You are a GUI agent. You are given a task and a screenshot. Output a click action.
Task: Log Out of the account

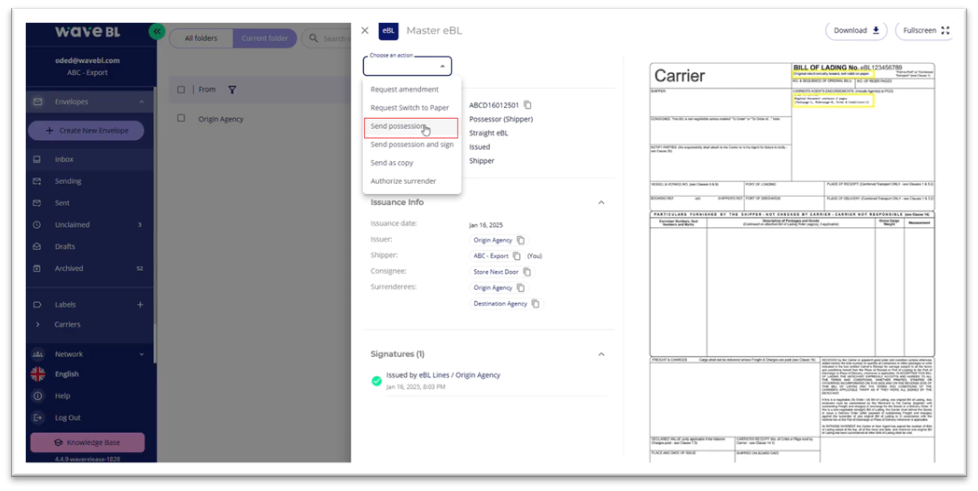pyautogui.click(x=67, y=417)
